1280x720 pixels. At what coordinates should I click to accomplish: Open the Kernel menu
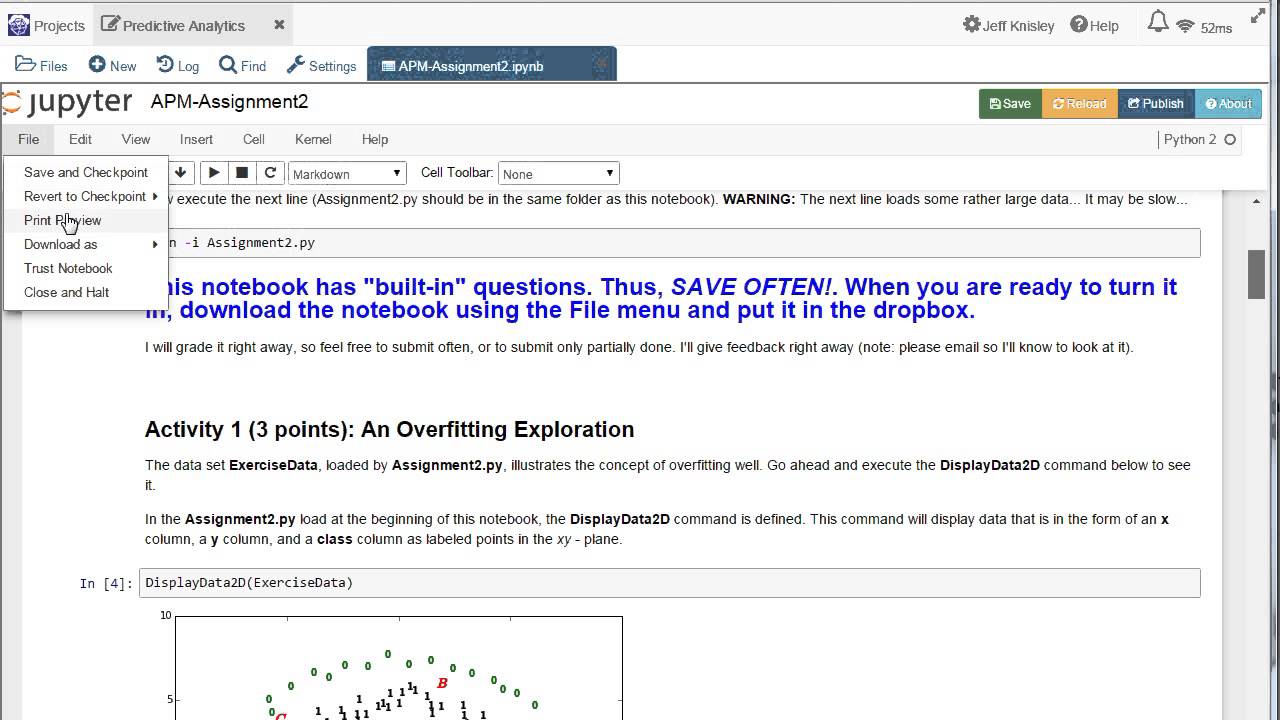[313, 139]
